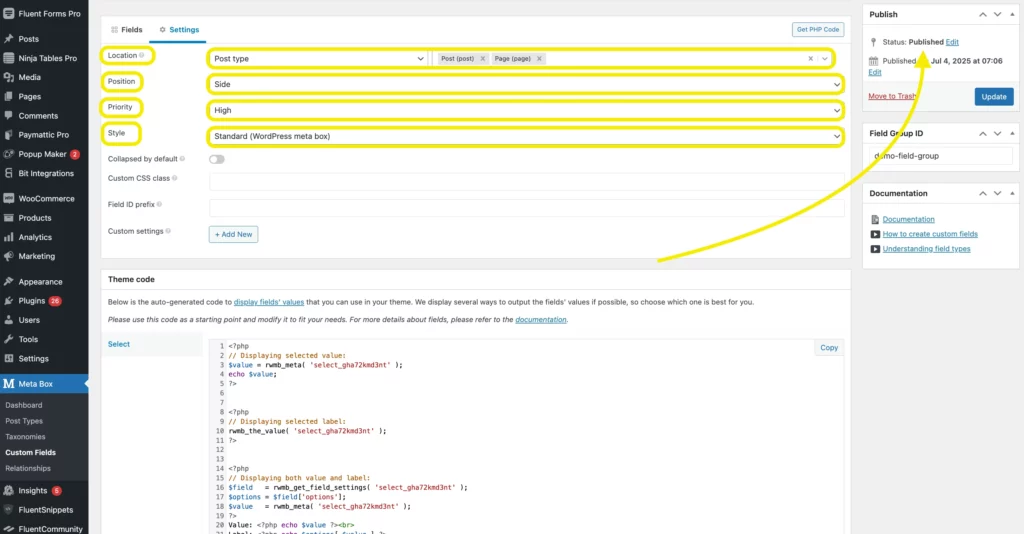The image size is (1024, 534).
Task: Edit the published status
Action: (952, 42)
